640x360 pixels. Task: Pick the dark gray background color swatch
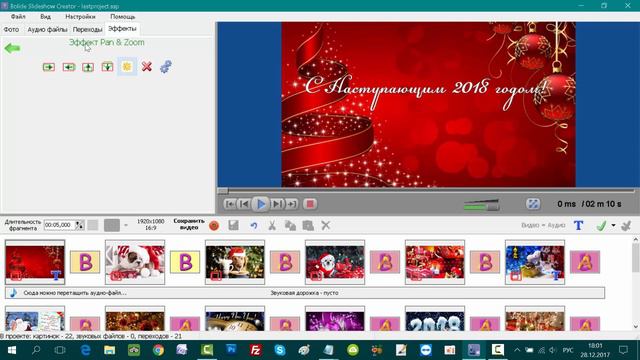[x=112, y=225]
